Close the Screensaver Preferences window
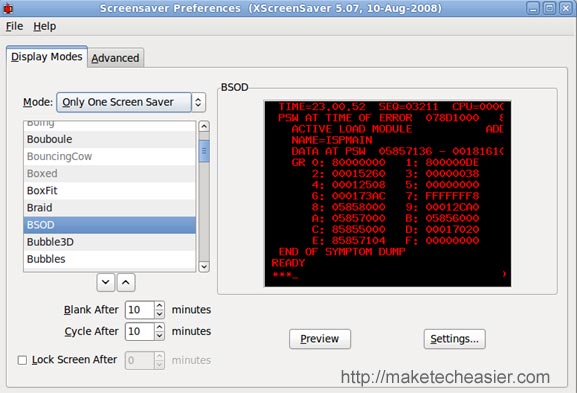The width and height of the screenshot is (577, 393). (x=566, y=8)
